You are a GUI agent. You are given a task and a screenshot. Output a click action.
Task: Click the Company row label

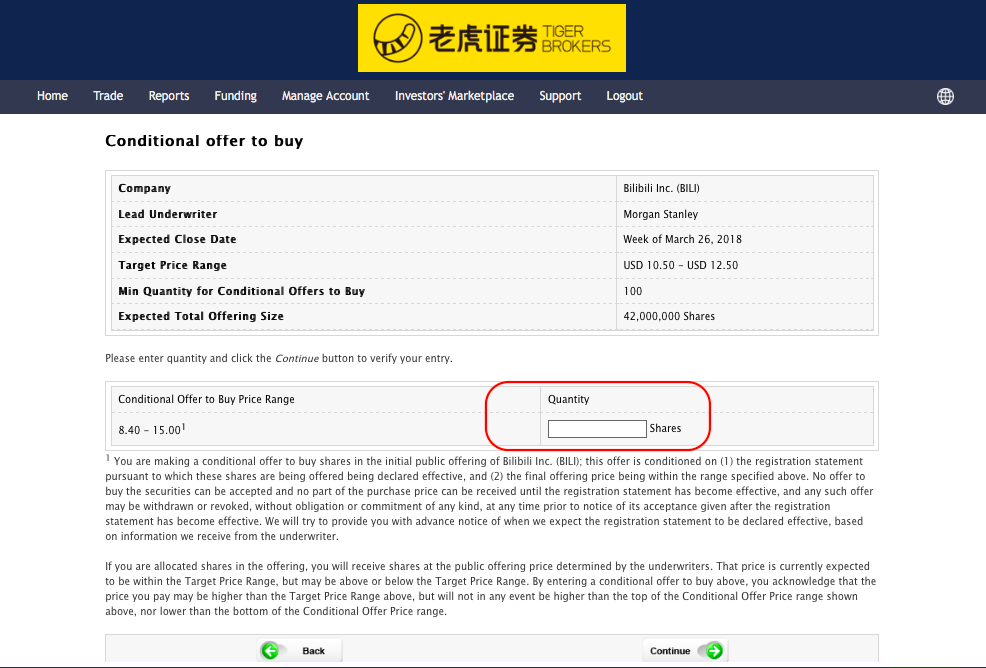(x=144, y=188)
